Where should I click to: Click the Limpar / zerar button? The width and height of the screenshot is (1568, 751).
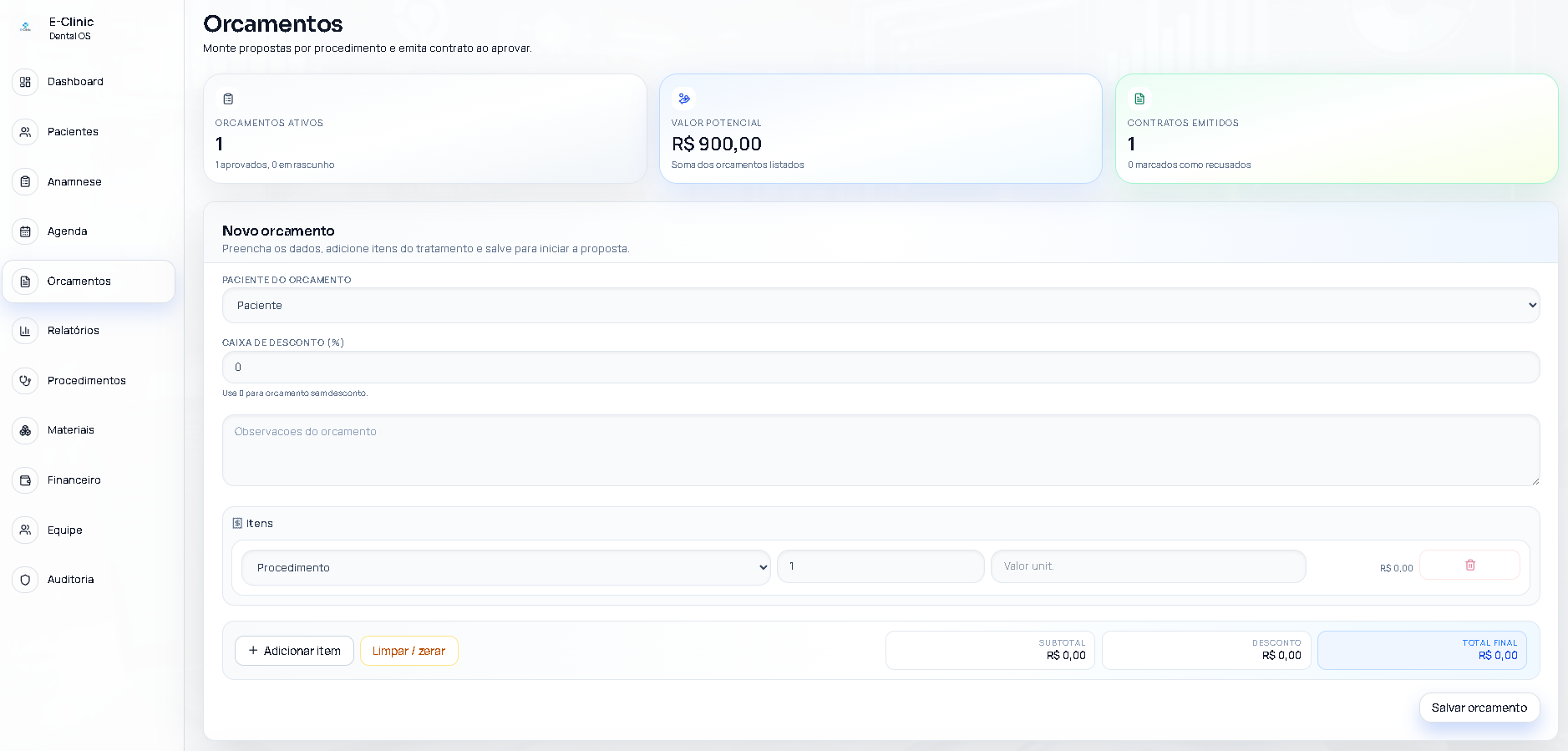(408, 651)
